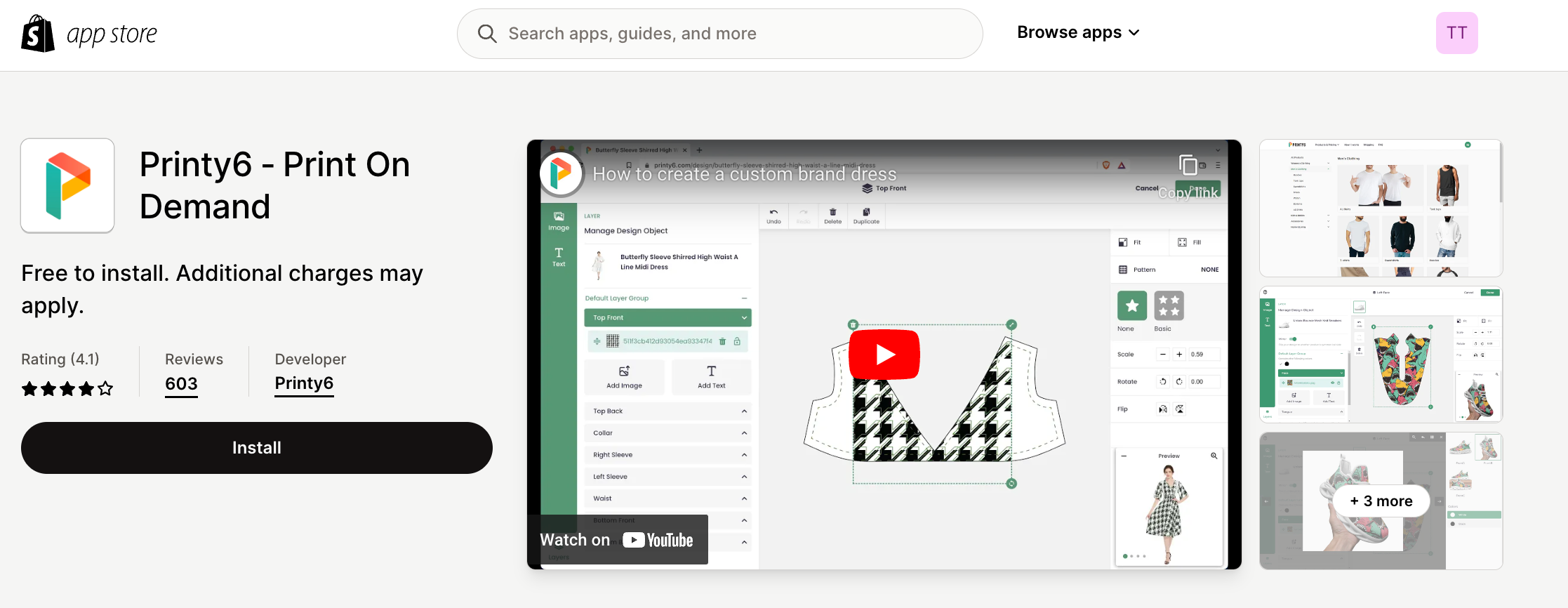Click the Printy6 channel avatar on video
Image resolution: width=1568 pixels, height=608 pixels.
(561, 173)
